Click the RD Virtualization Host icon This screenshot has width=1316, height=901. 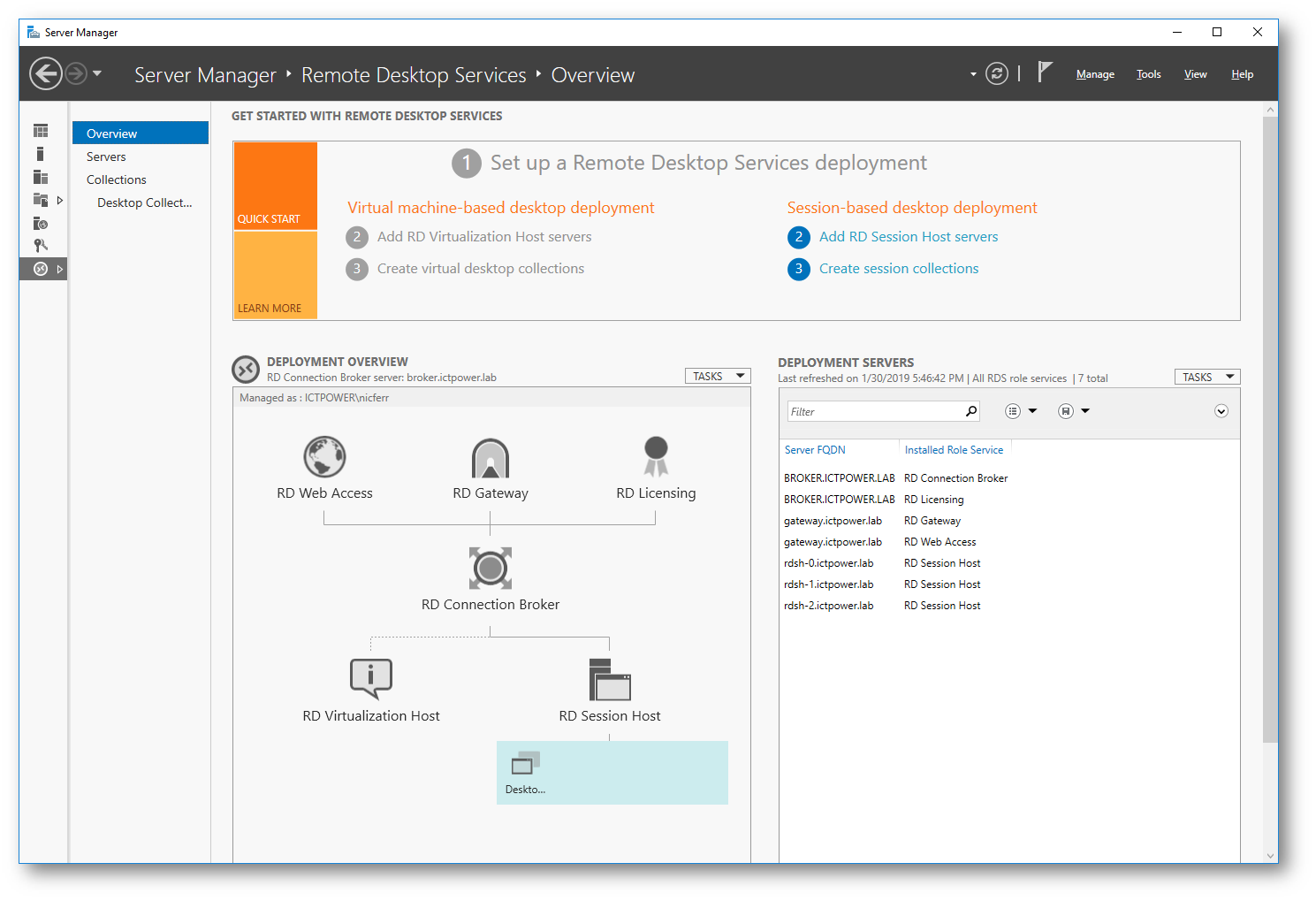[x=371, y=678]
